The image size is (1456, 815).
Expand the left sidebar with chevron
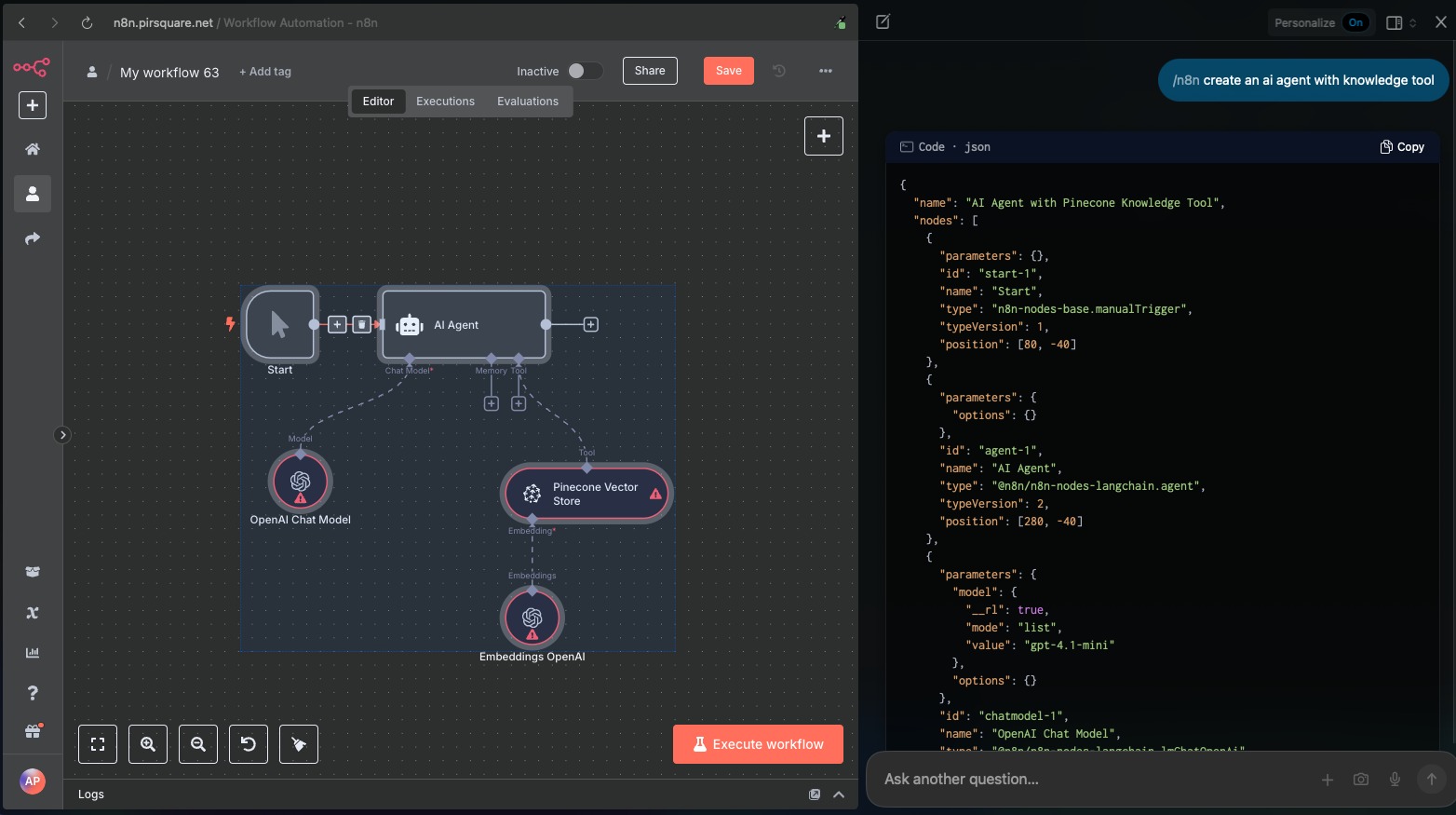point(62,435)
